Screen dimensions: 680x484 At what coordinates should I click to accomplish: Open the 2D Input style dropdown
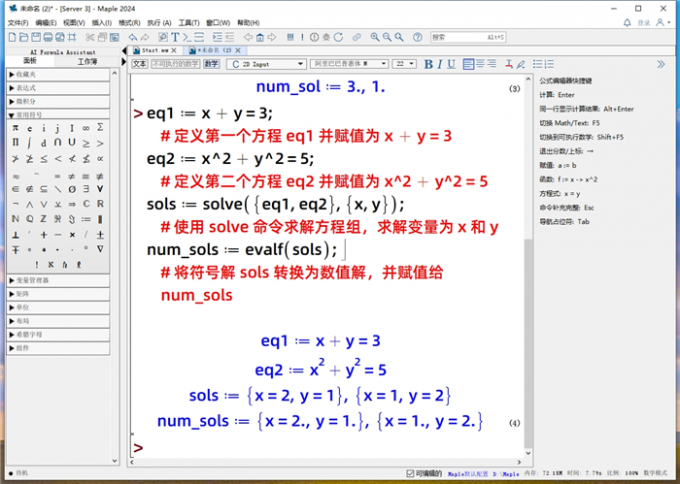(x=266, y=64)
